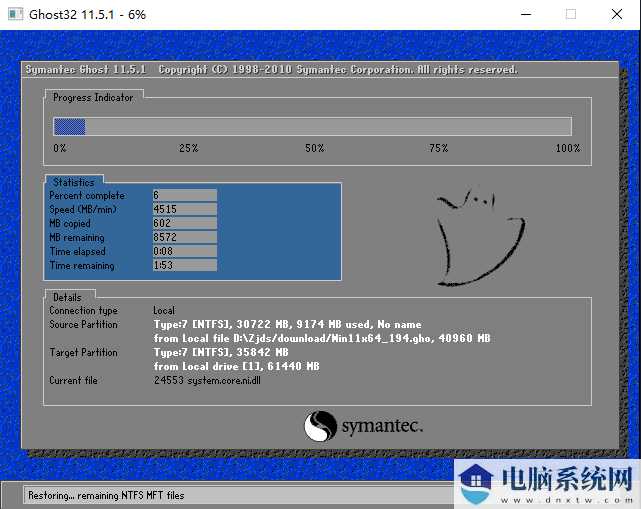Click the MB copied value 602

coord(184,223)
